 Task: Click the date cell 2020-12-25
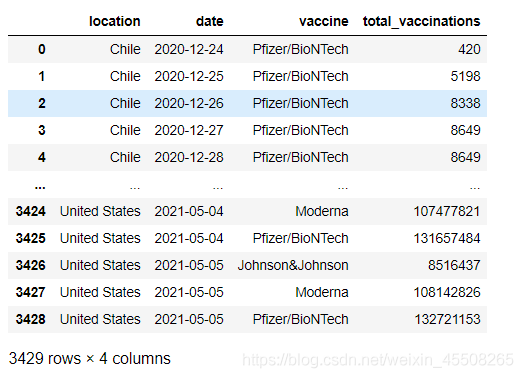189,76
